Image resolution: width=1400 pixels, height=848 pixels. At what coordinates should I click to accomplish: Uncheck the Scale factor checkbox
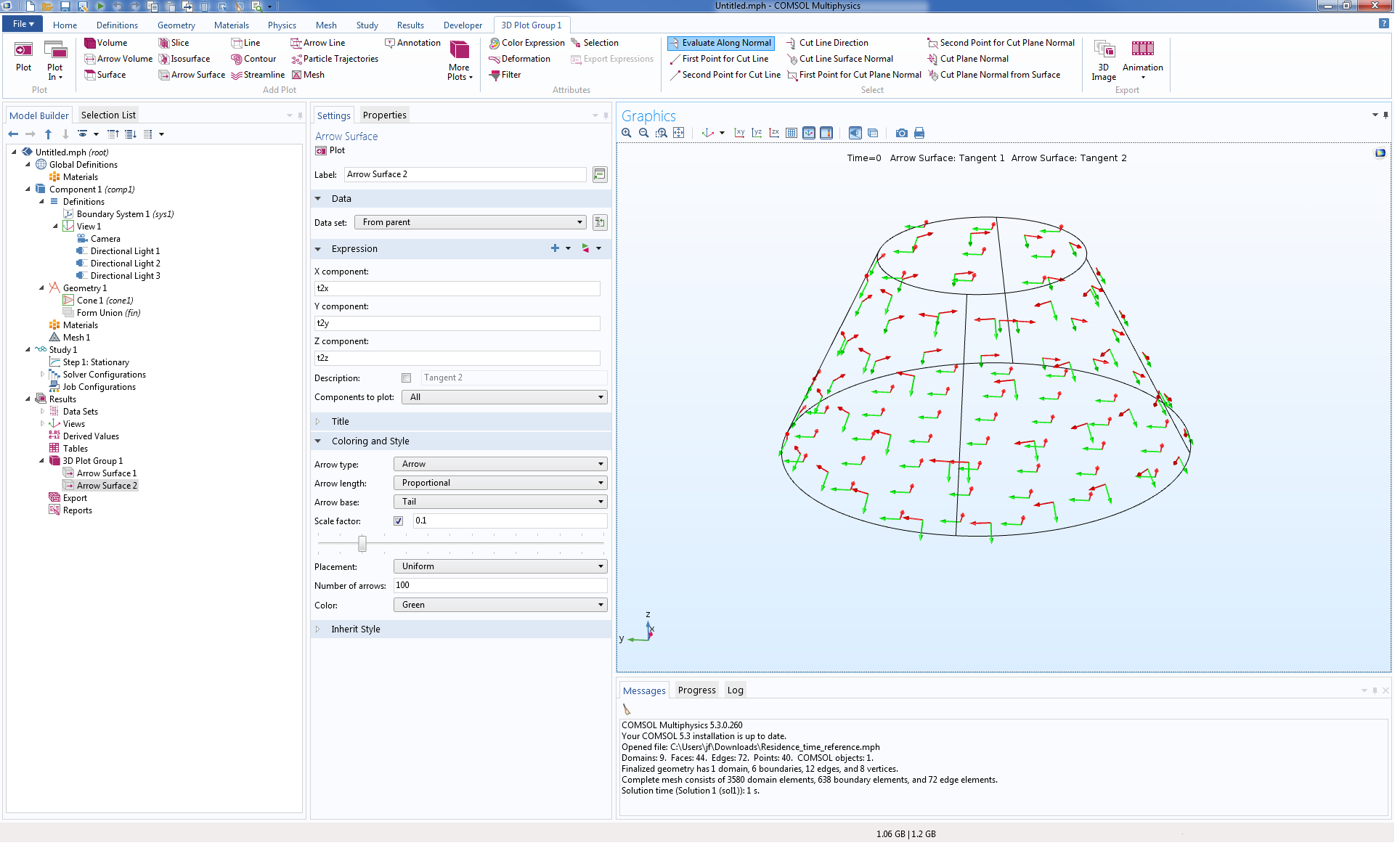pos(399,521)
